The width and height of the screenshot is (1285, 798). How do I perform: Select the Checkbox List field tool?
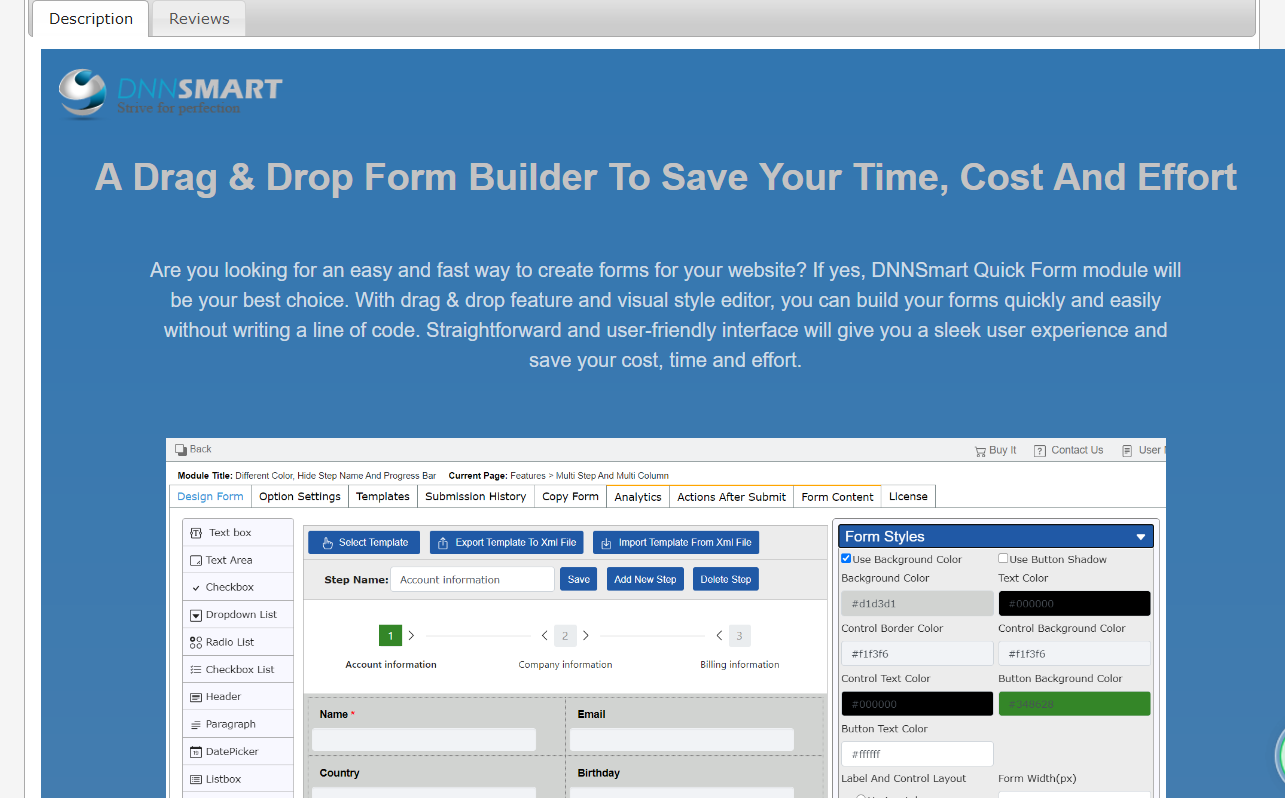pyautogui.click(x=238, y=669)
